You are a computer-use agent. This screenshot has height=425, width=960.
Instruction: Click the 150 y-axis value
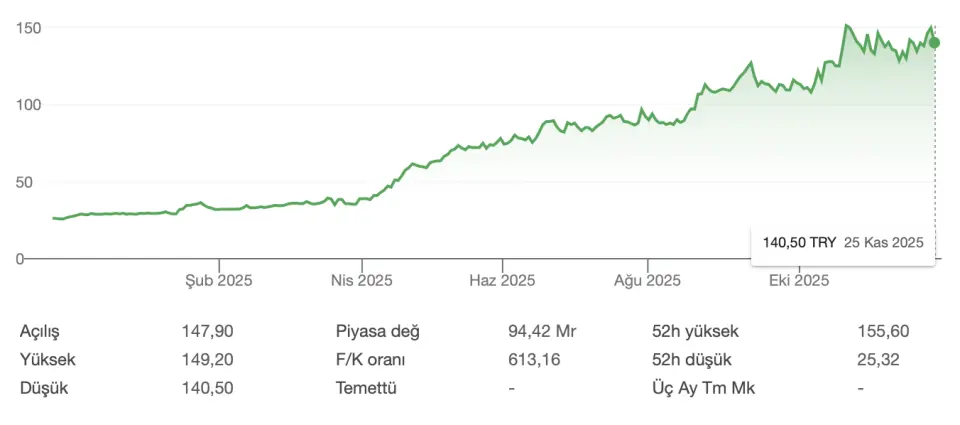27,28
